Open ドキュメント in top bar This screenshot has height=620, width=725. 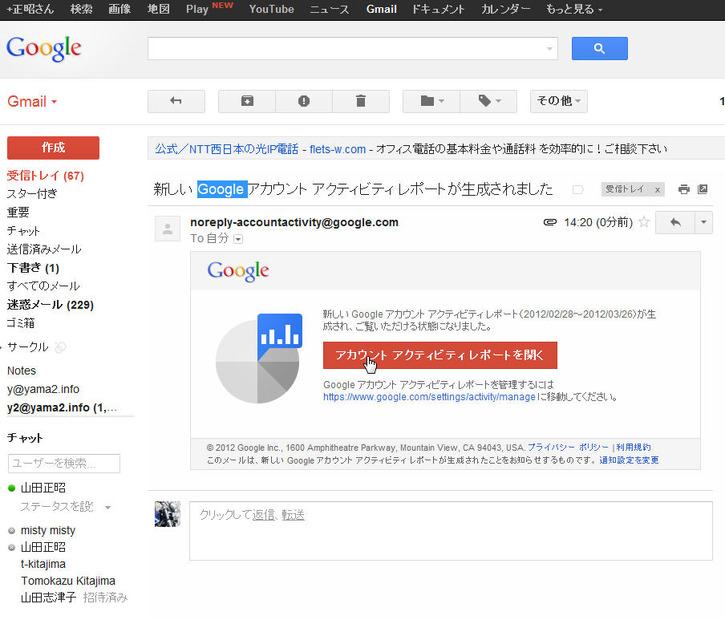pyautogui.click(x=438, y=9)
